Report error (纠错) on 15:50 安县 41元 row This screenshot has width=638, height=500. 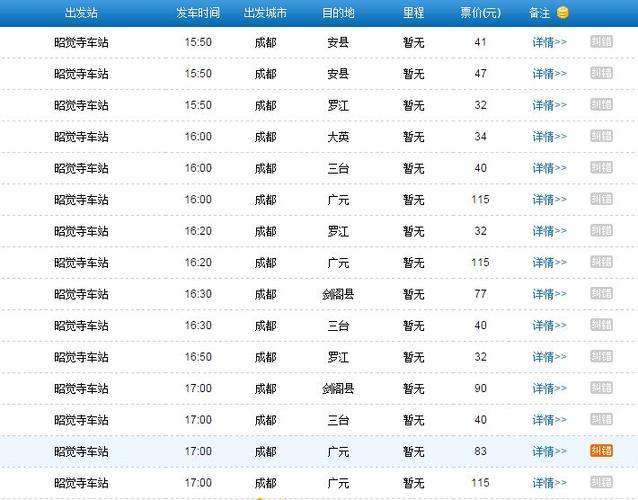(x=601, y=41)
